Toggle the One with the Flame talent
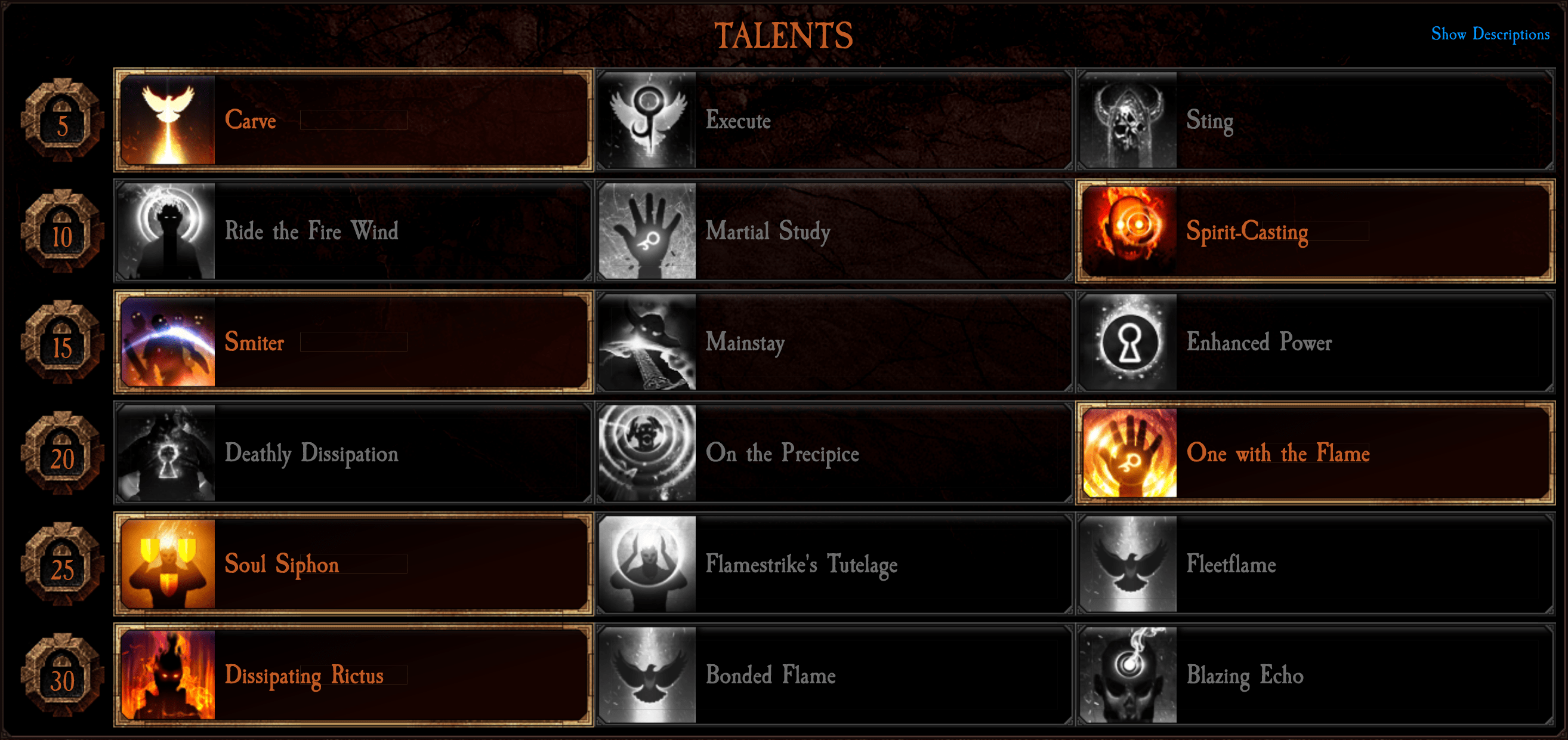 point(1316,453)
